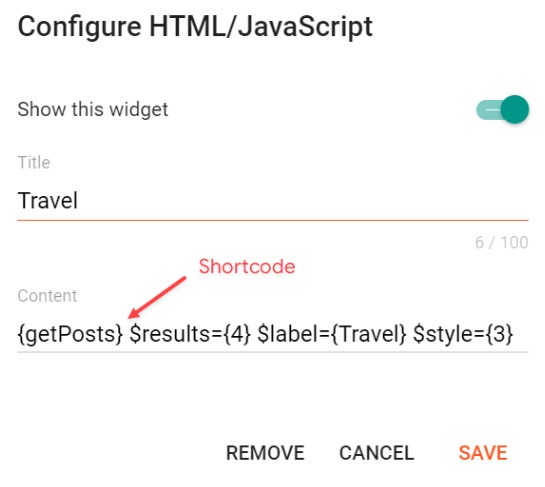
Task: Place cursor on $label={Travel} in Content
Action: 332,334
